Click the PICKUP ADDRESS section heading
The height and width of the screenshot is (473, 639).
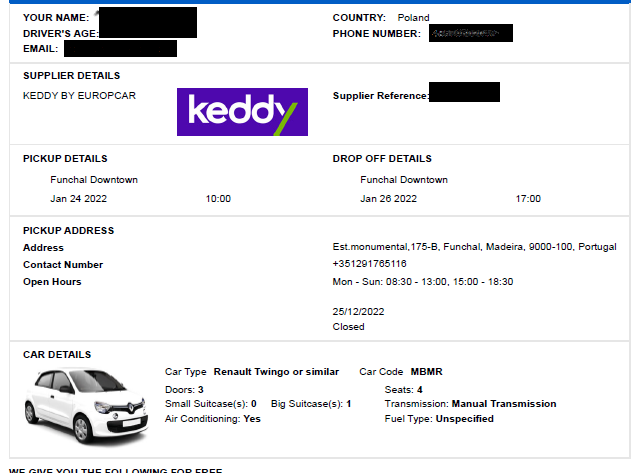pyautogui.click(x=68, y=231)
